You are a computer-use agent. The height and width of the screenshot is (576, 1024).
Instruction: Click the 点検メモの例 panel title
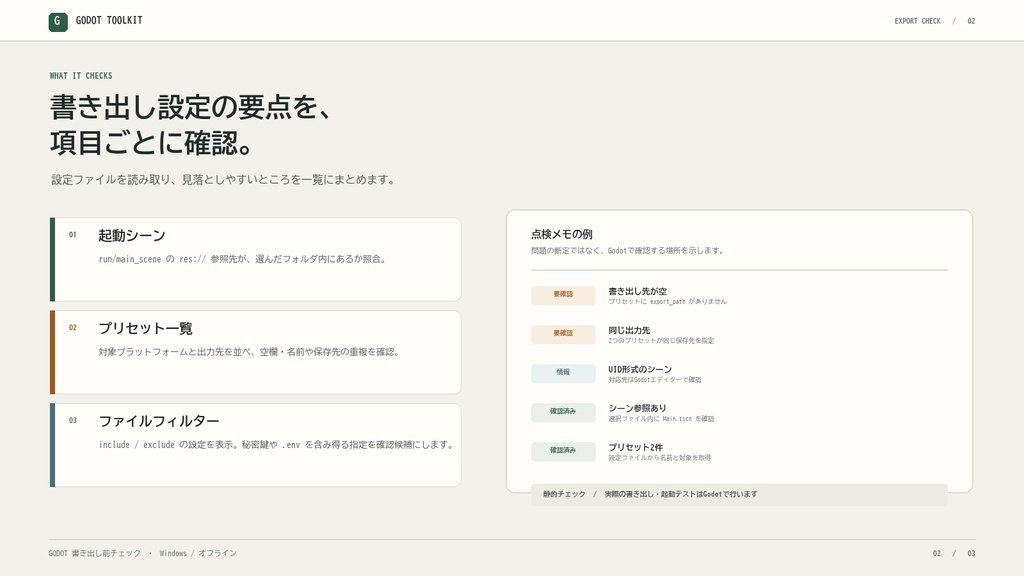[x=562, y=234]
